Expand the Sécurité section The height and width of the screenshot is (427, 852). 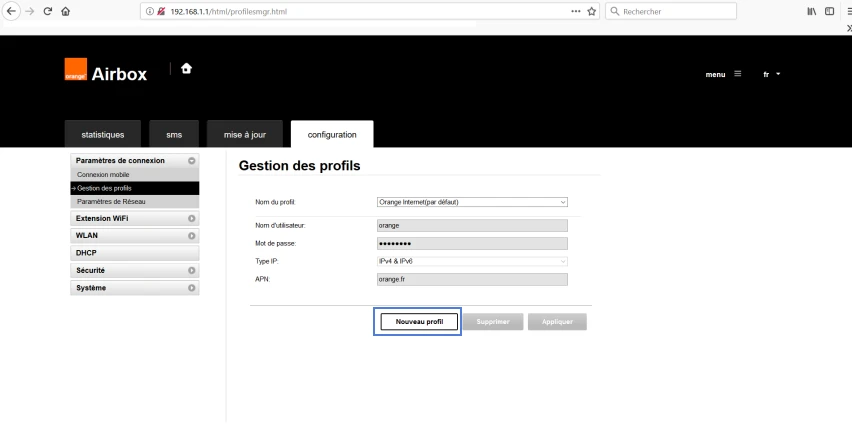coord(135,271)
